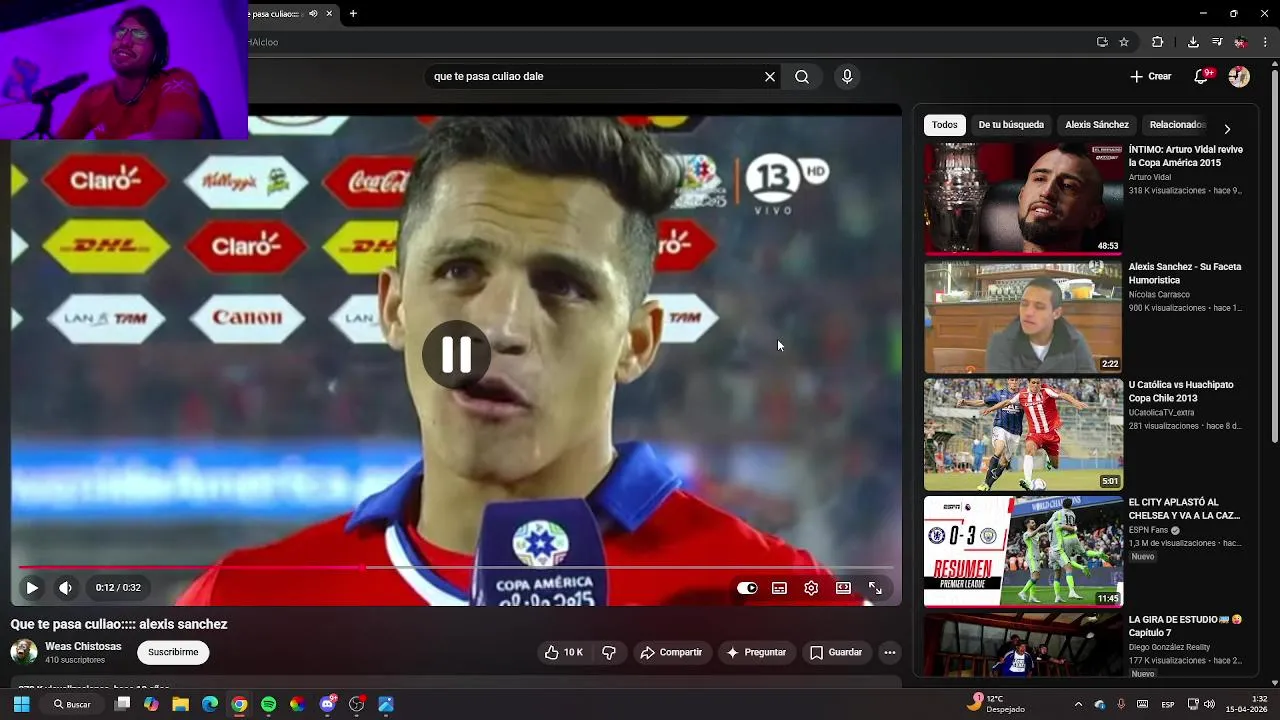Show hidden tray icons chevron

pos(1078,704)
